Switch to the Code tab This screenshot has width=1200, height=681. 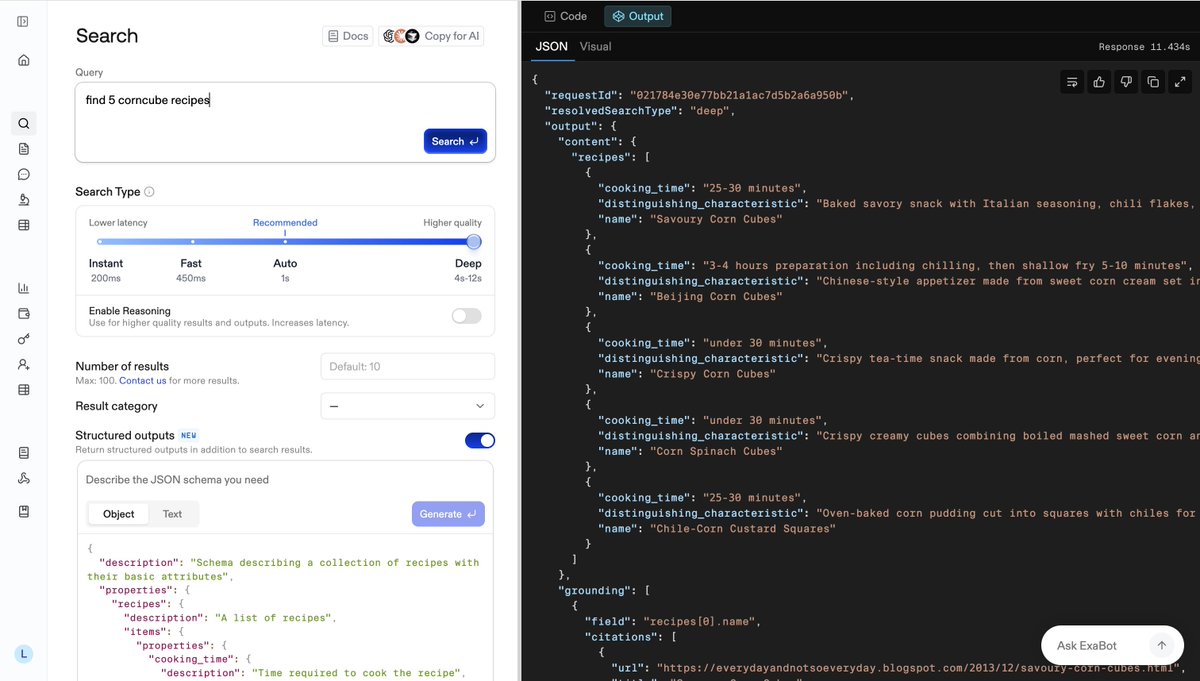click(x=566, y=16)
